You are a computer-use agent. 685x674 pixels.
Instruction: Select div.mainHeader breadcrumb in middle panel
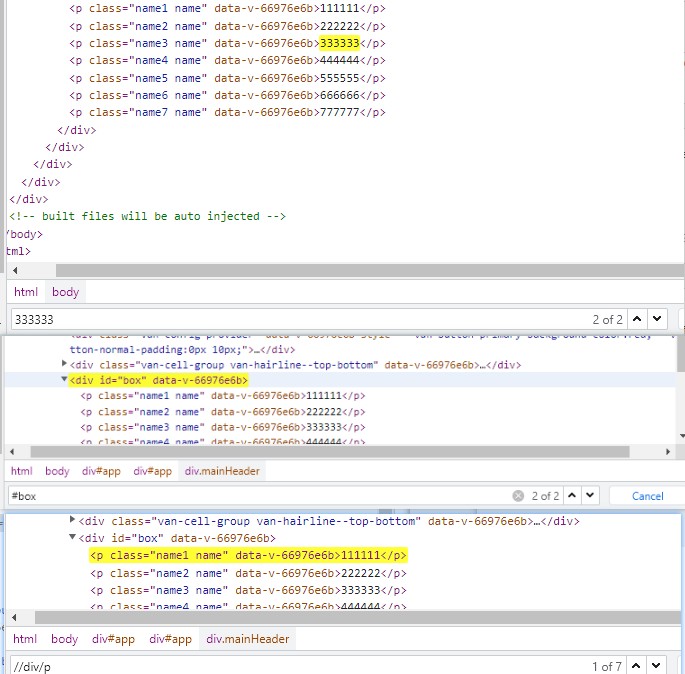click(x=222, y=471)
